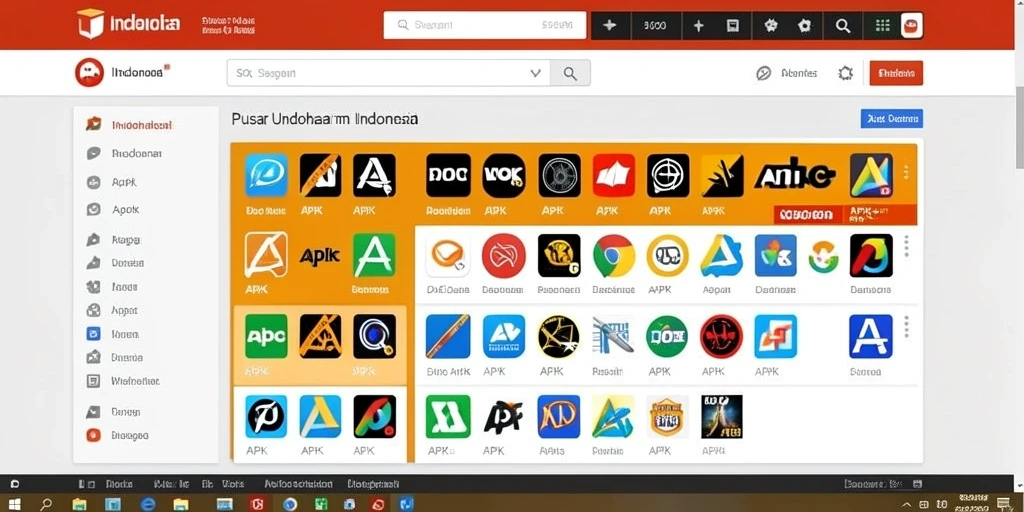This screenshot has width=1024, height=512.
Task: Open the black 'P' on blue app icon
Action: point(266,416)
